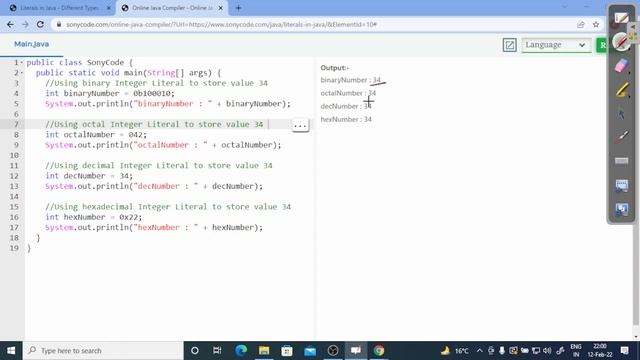This screenshot has width=640, height=360.
Task: Bookmark this page with the star
Action: (596, 24)
